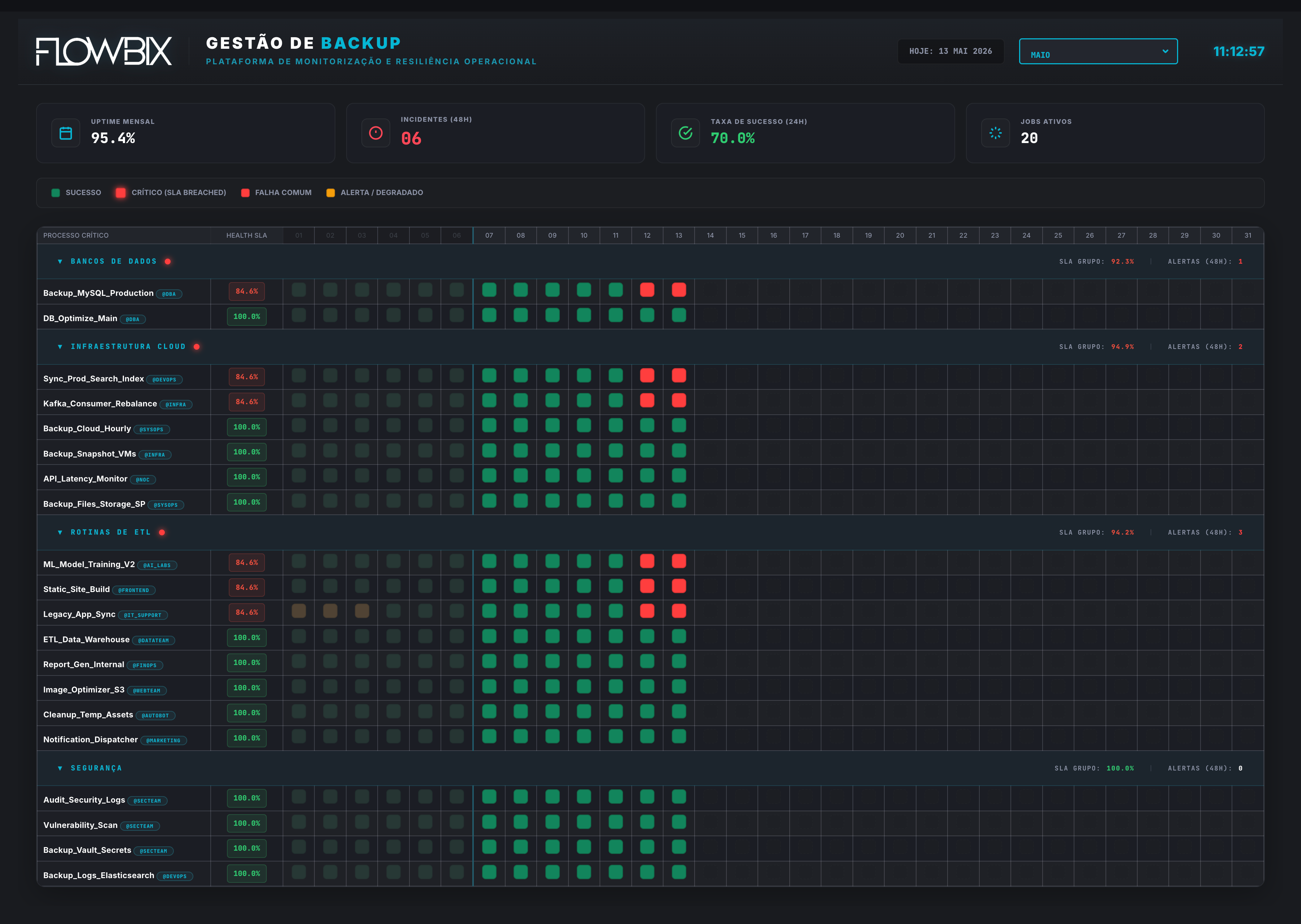Click the Health SLA column header
The height and width of the screenshot is (924, 1301).
pos(246,236)
